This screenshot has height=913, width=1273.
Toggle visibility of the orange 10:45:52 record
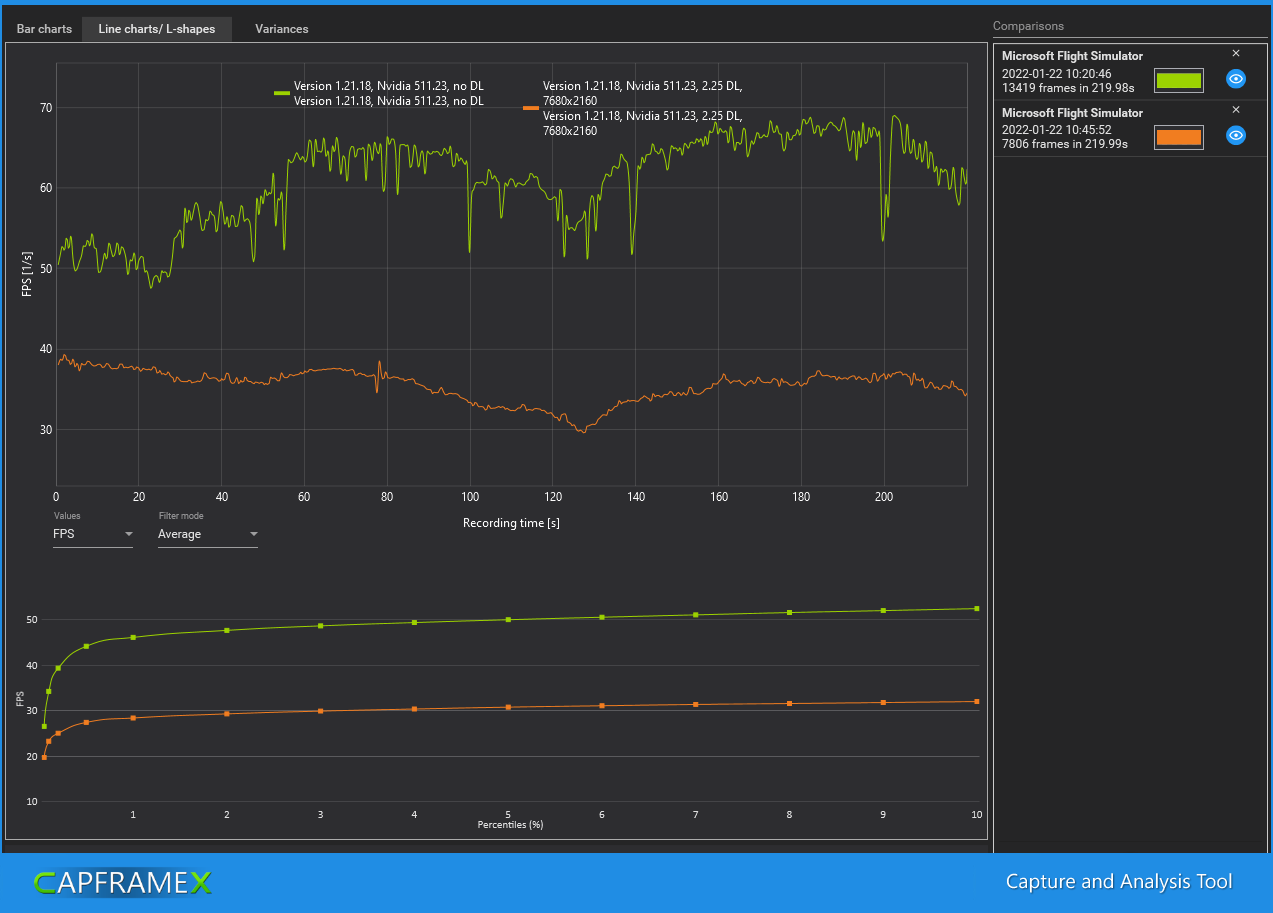click(1236, 135)
